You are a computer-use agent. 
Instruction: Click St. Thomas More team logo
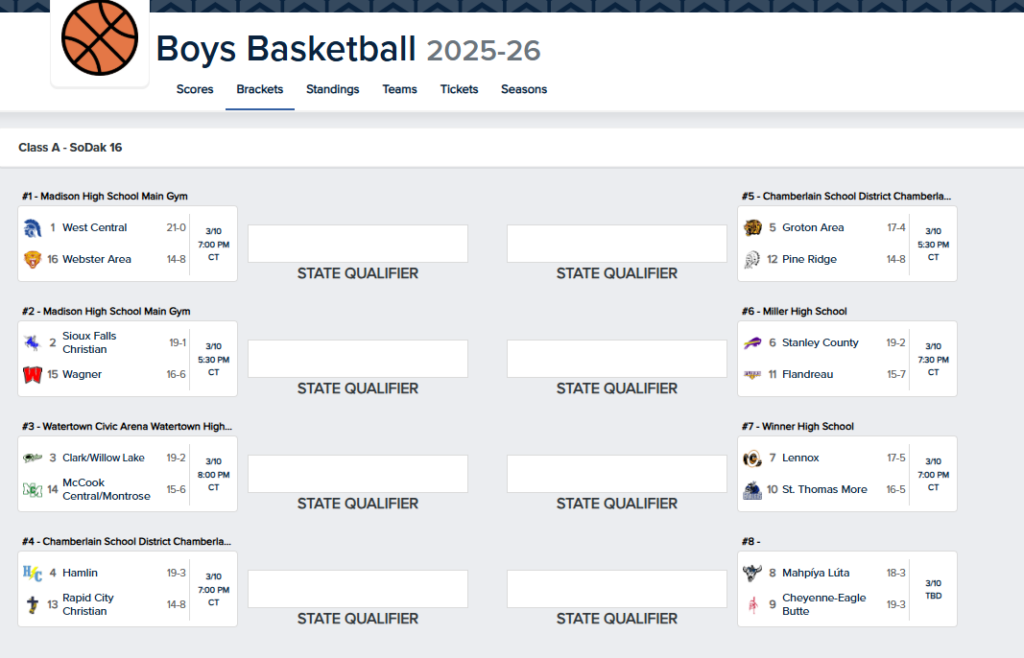click(753, 490)
